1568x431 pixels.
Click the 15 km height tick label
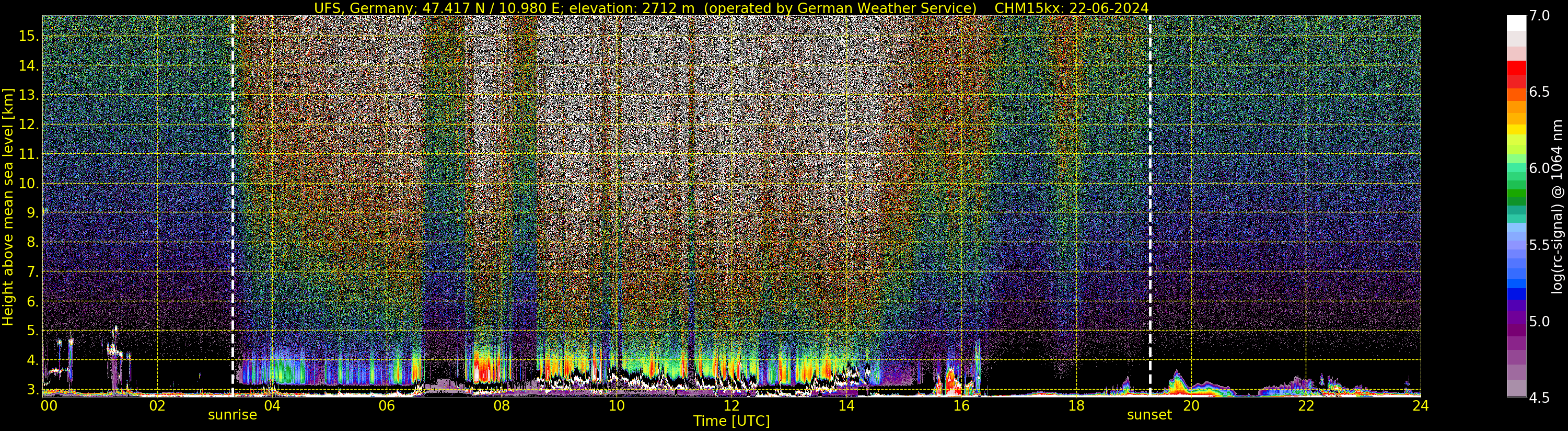(x=29, y=36)
